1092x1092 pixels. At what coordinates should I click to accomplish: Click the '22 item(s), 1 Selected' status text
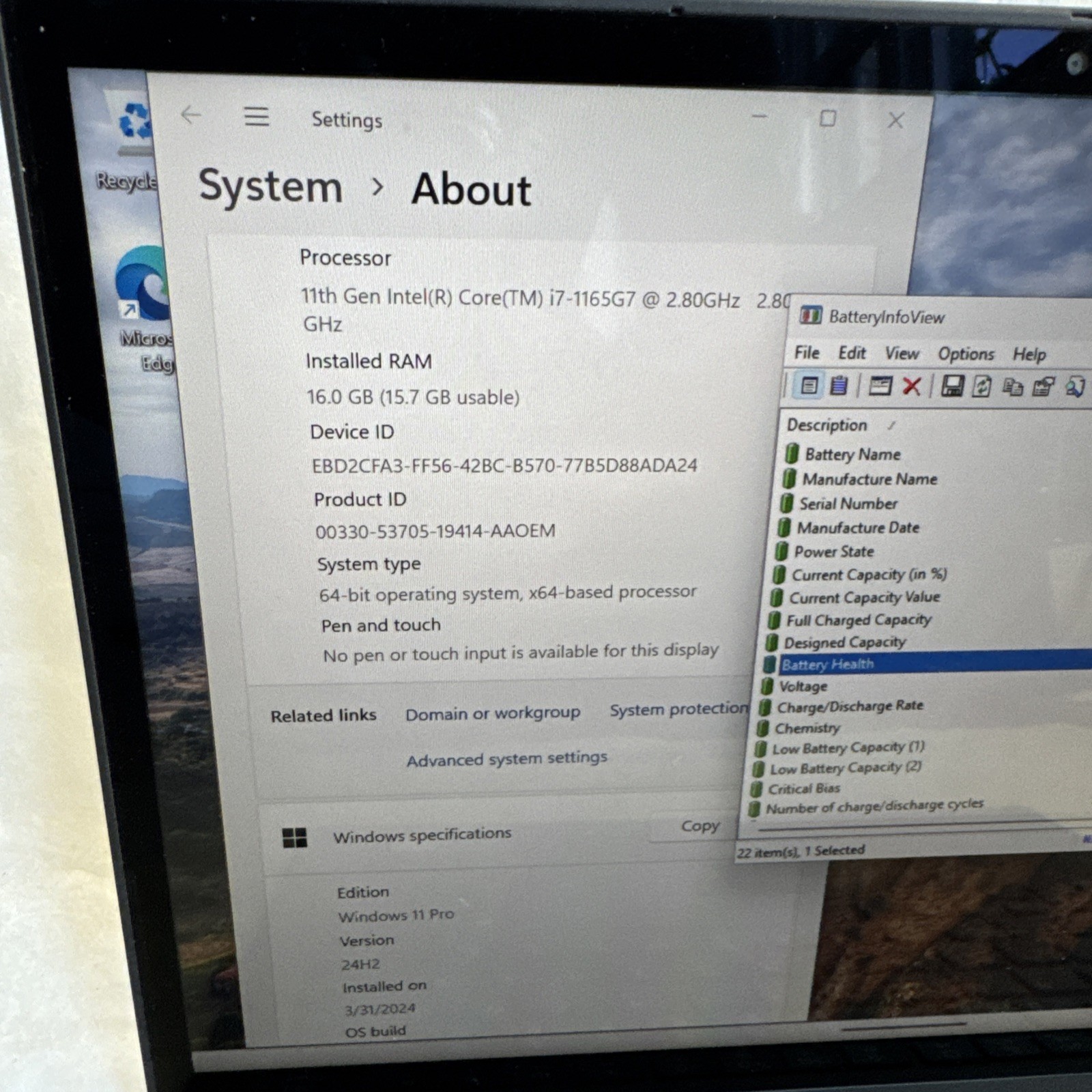(x=801, y=851)
